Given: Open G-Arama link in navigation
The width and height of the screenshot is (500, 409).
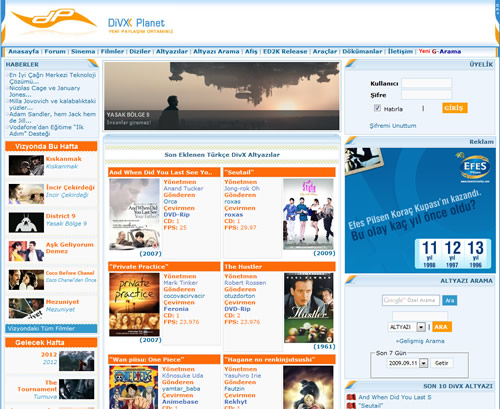Looking at the screenshot, I should coord(446,51).
